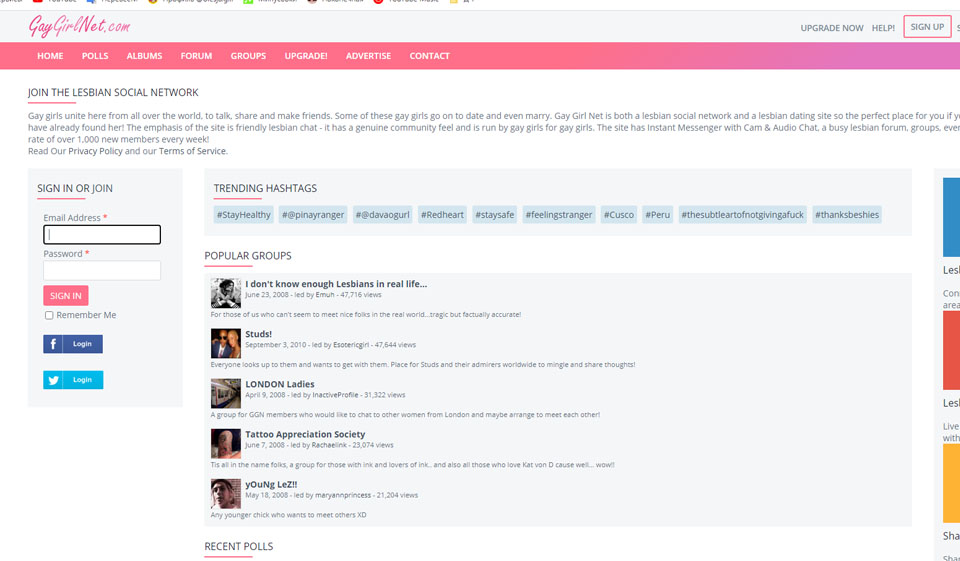
Task: Select the #thanksbeshies hashtag
Action: [847, 214]
